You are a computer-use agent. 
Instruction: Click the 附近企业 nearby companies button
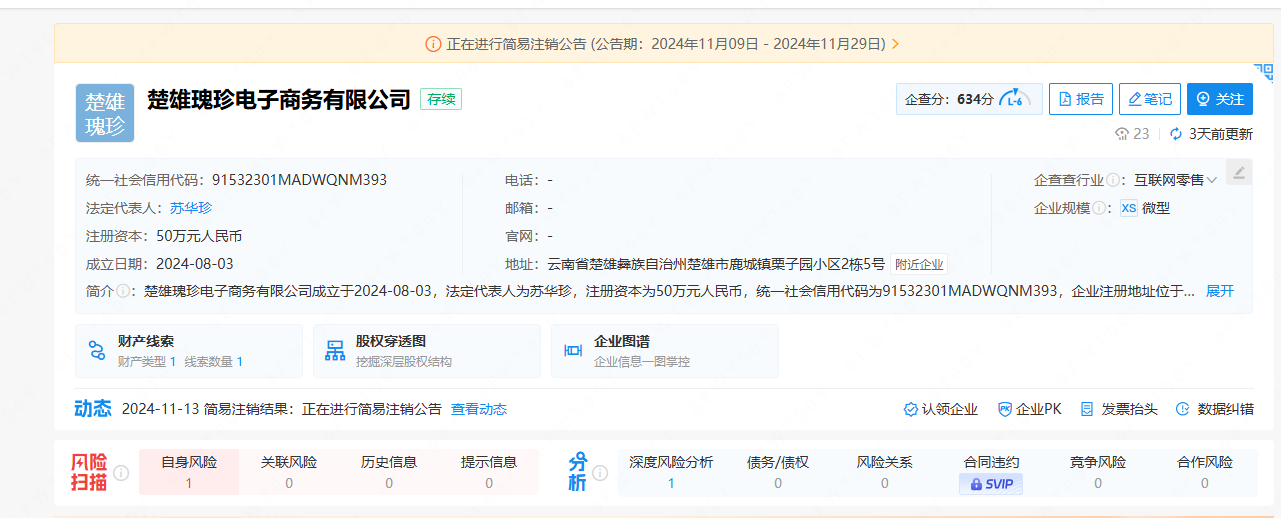(x=919, y=265)
